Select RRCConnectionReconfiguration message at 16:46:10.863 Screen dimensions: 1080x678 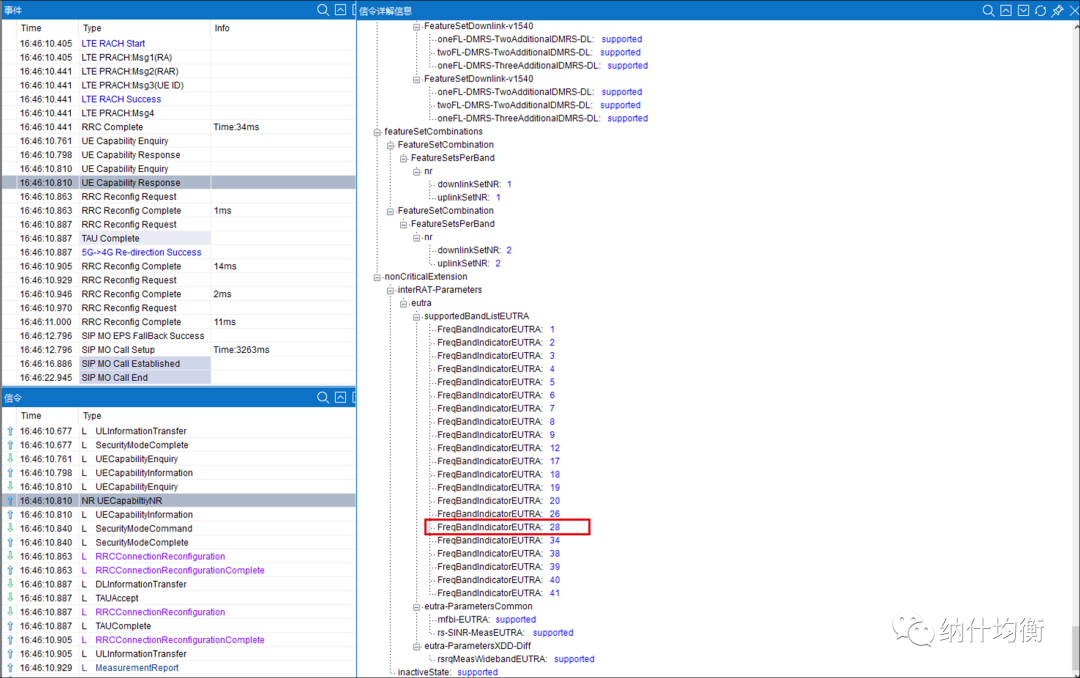pyautogui.click(x=160, y=556)
